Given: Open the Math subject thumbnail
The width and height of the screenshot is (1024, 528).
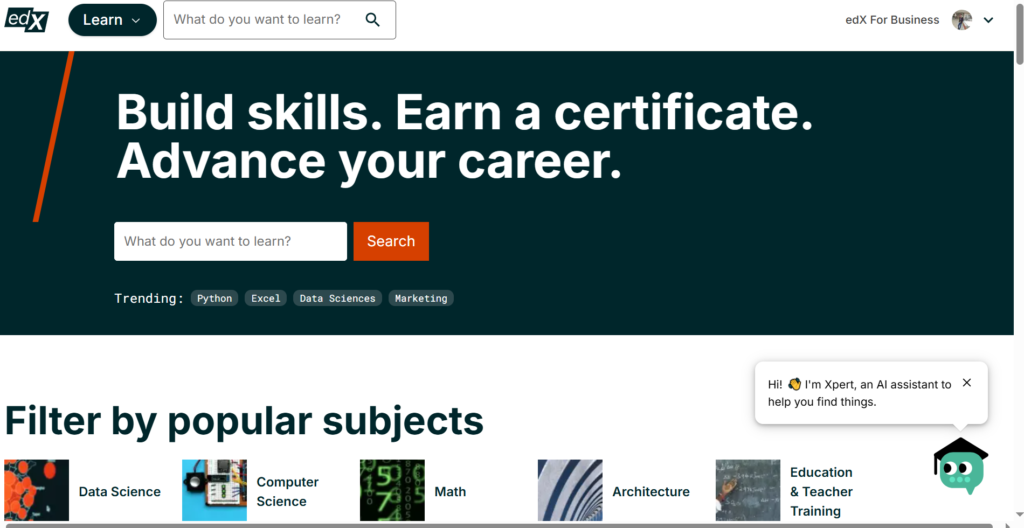Looking at the screenshot, I should pos(392,490).
